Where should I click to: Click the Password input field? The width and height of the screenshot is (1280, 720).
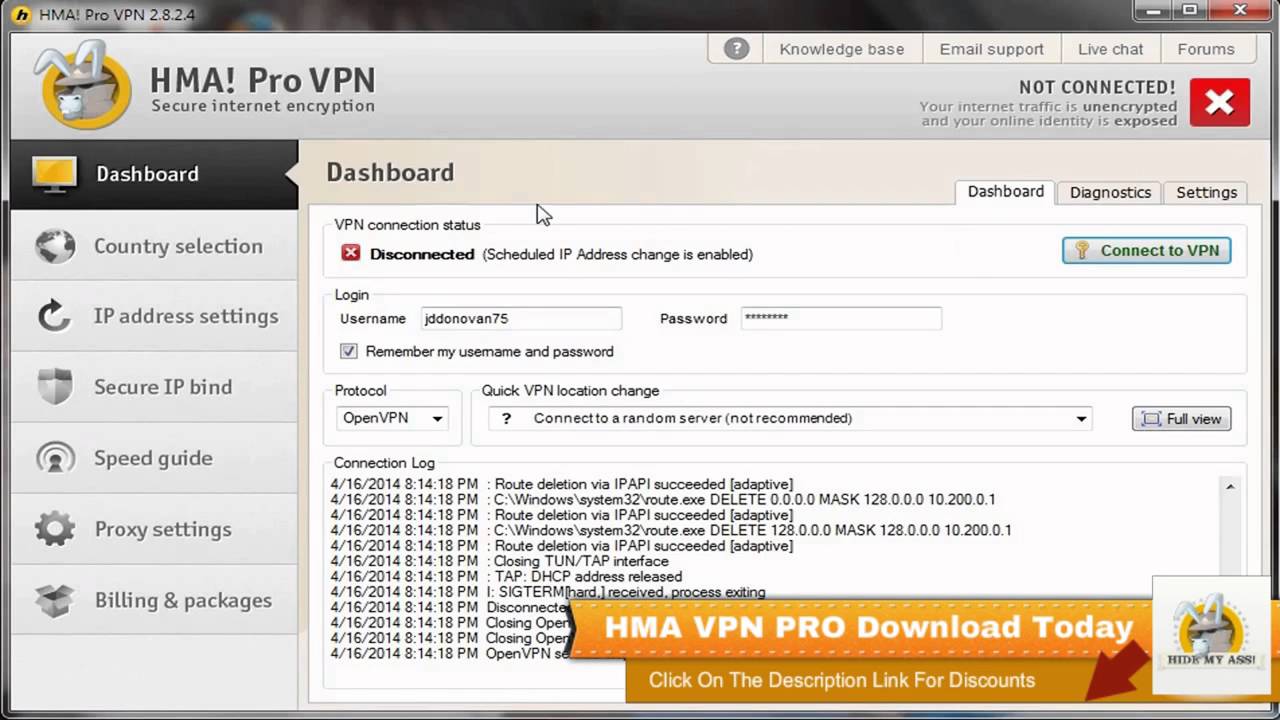pyautogui.click(x=841, y=318)
